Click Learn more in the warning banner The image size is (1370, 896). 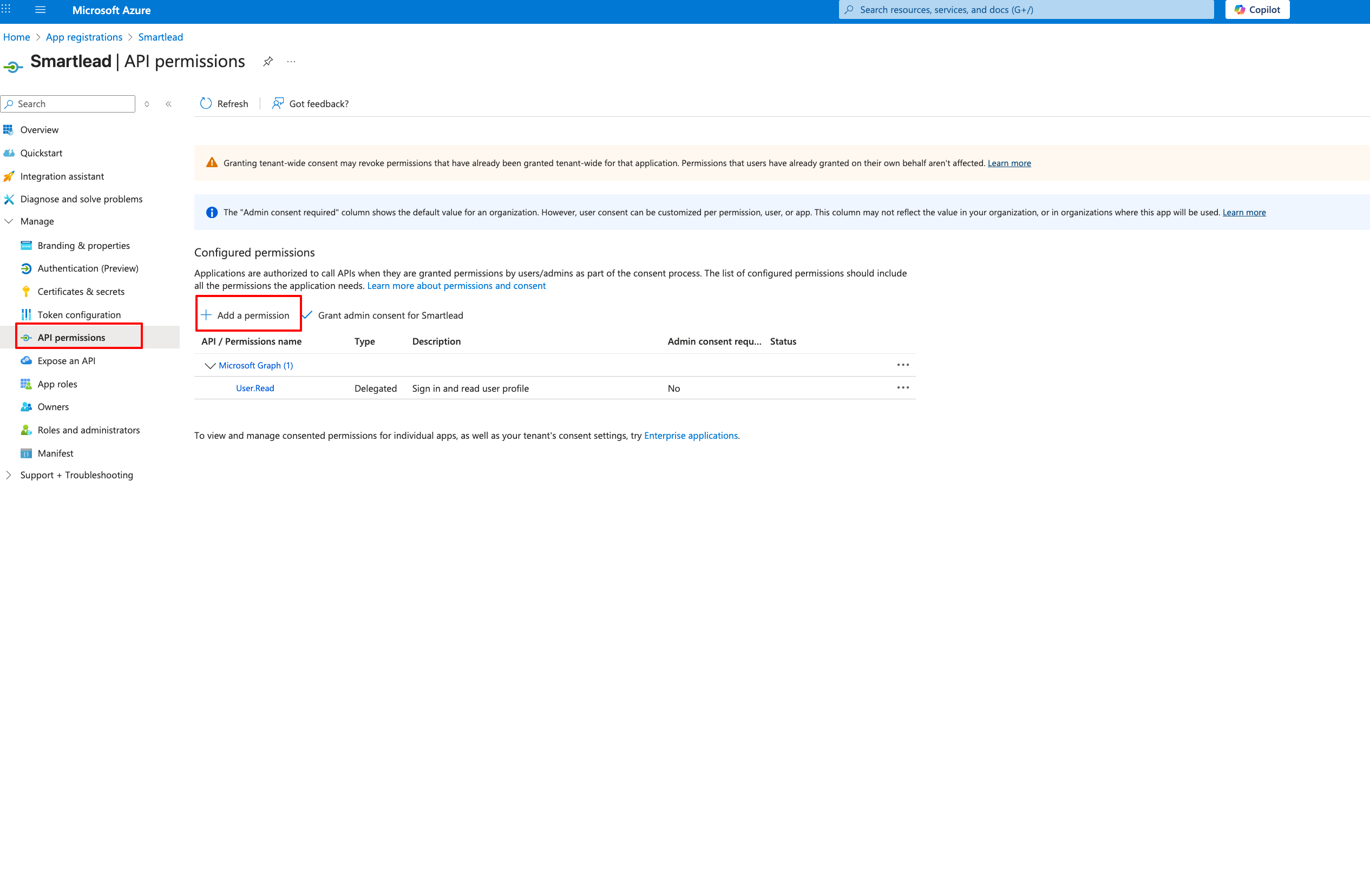(x=1009, y=163)
